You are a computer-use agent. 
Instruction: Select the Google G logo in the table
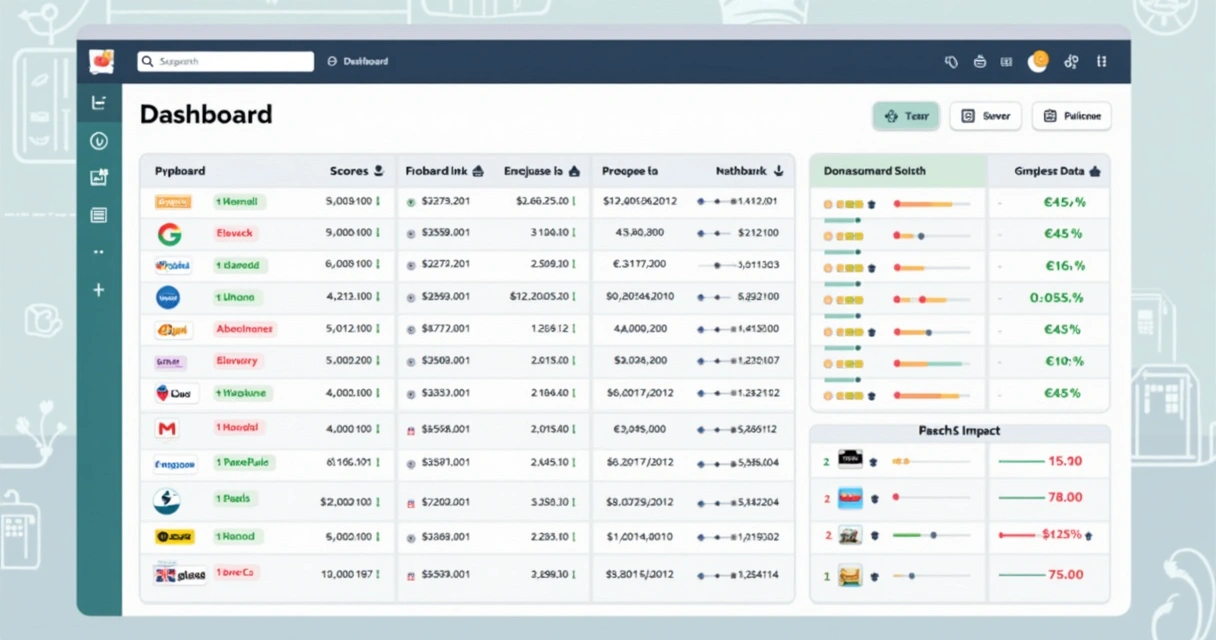click(171, 233)
